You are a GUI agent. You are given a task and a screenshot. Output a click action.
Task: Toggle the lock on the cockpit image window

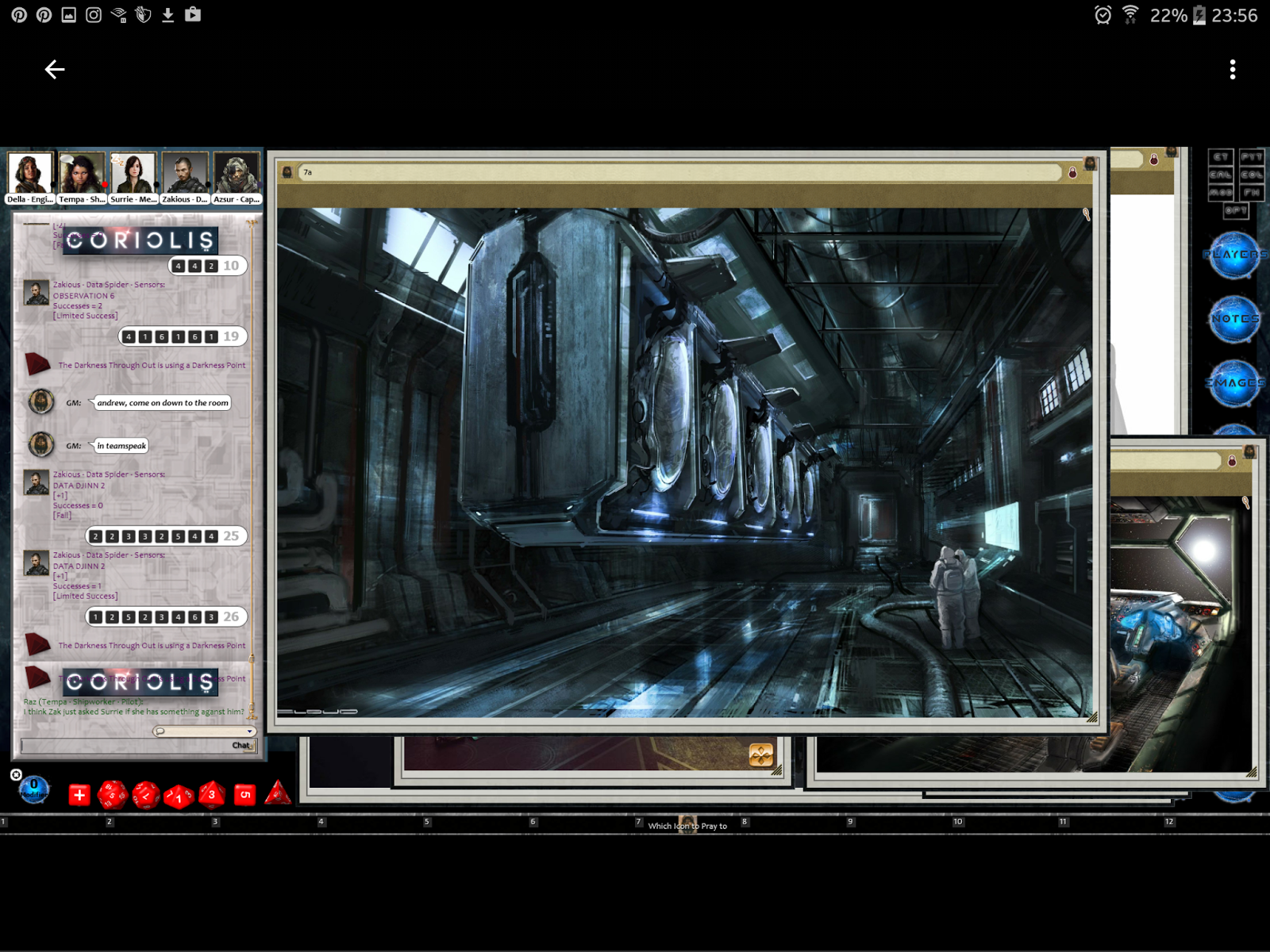[x=1232, y=461]
